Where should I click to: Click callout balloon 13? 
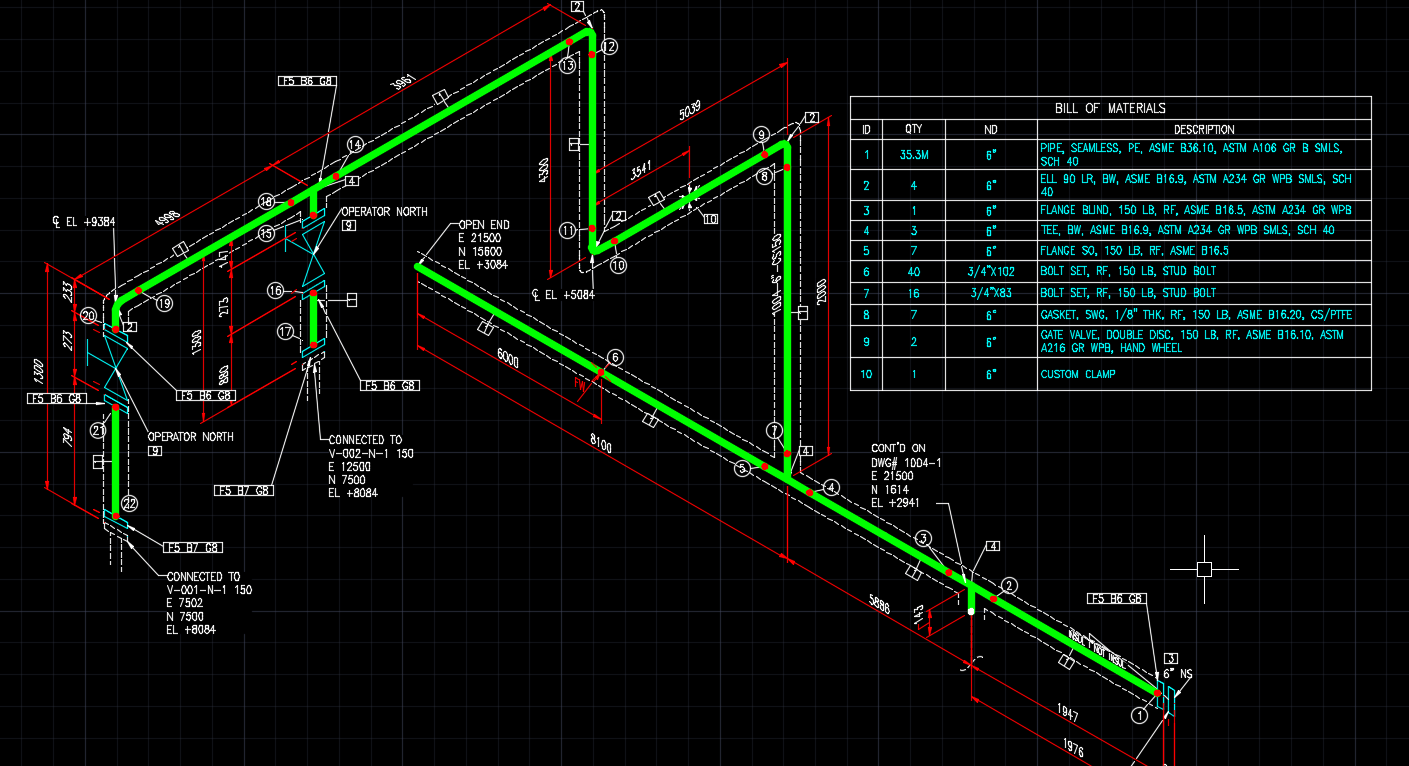568,66
